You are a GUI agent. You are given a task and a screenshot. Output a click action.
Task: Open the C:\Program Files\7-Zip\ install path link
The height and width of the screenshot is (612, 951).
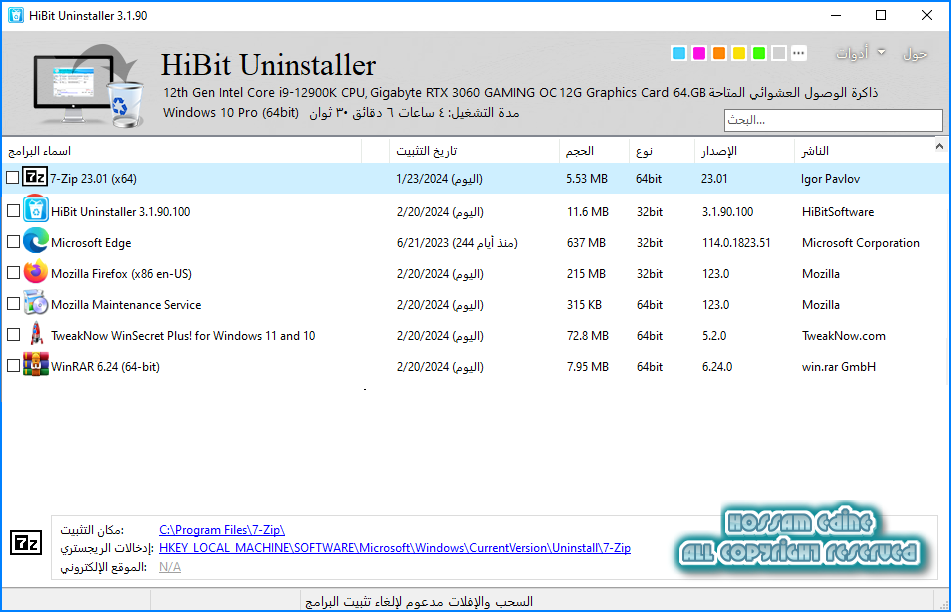[222, 530]
